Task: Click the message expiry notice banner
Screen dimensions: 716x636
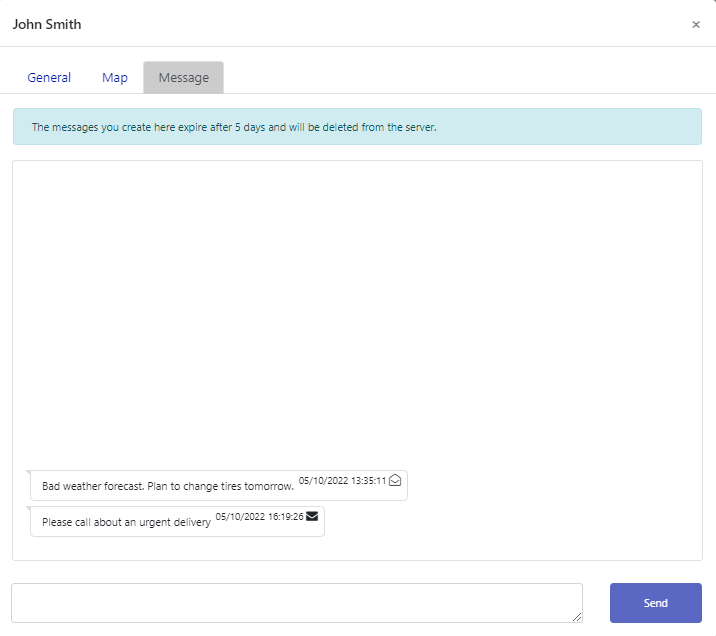Action: (x=357, y=126)
